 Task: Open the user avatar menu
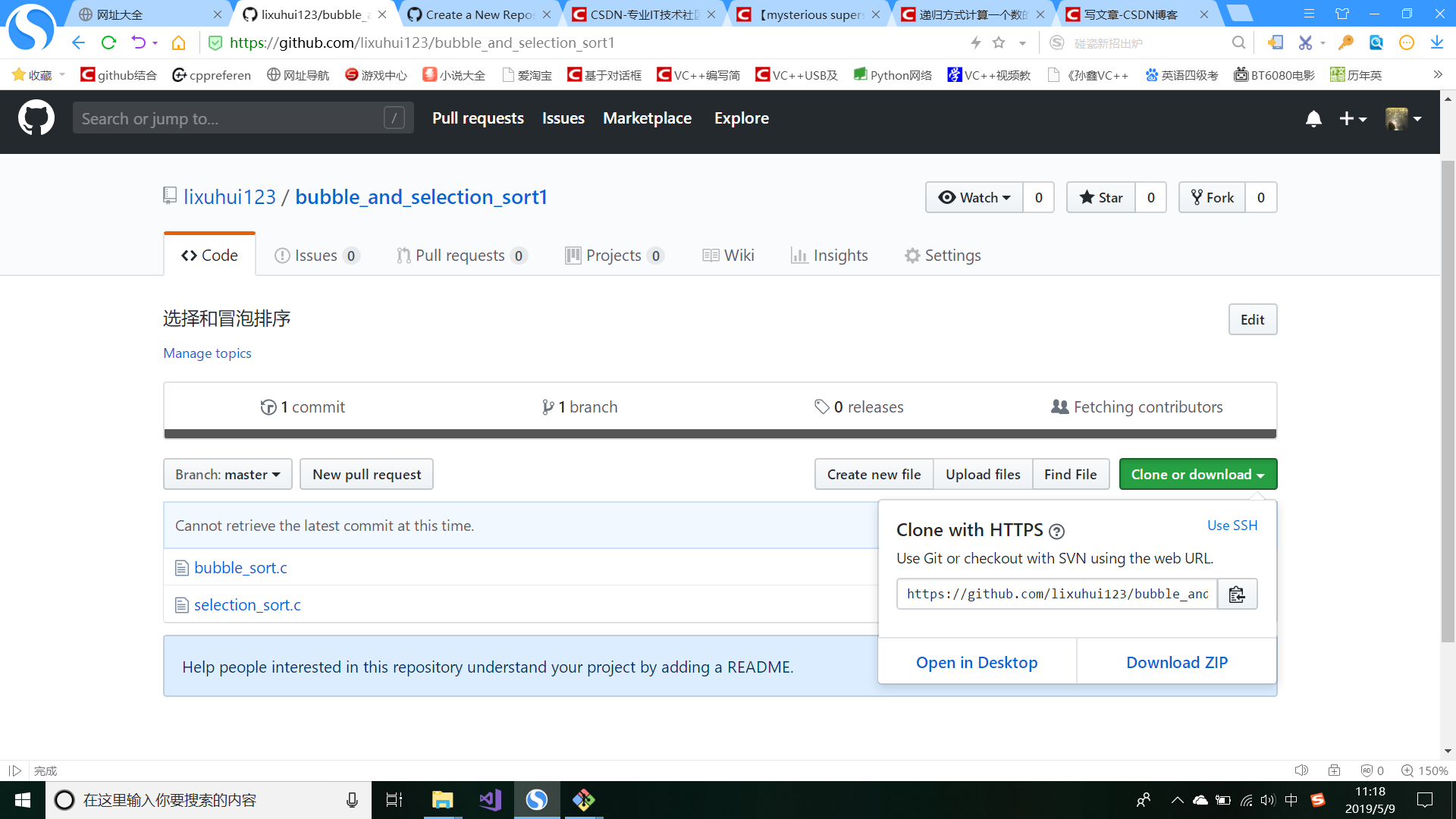tap(1403, 119)
